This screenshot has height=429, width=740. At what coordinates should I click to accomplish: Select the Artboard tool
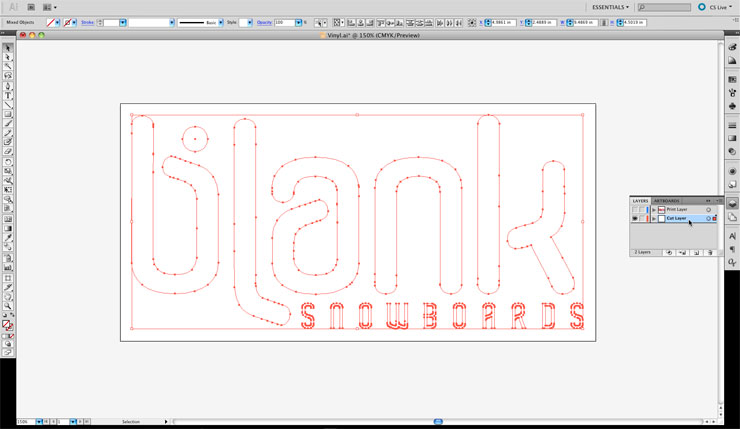8,278
